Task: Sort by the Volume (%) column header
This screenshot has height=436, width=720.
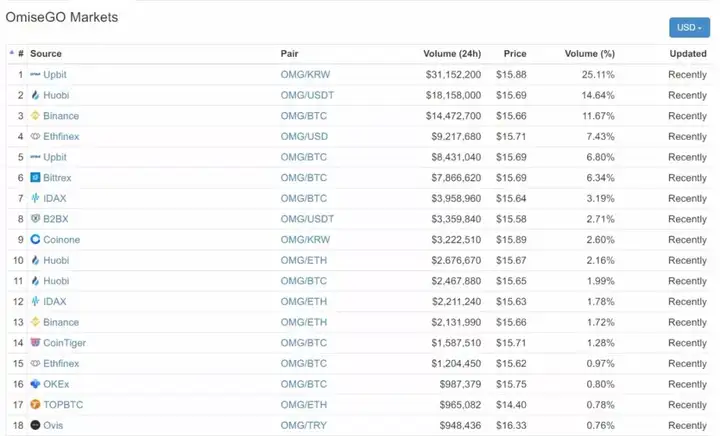Action: click(590, 54)
